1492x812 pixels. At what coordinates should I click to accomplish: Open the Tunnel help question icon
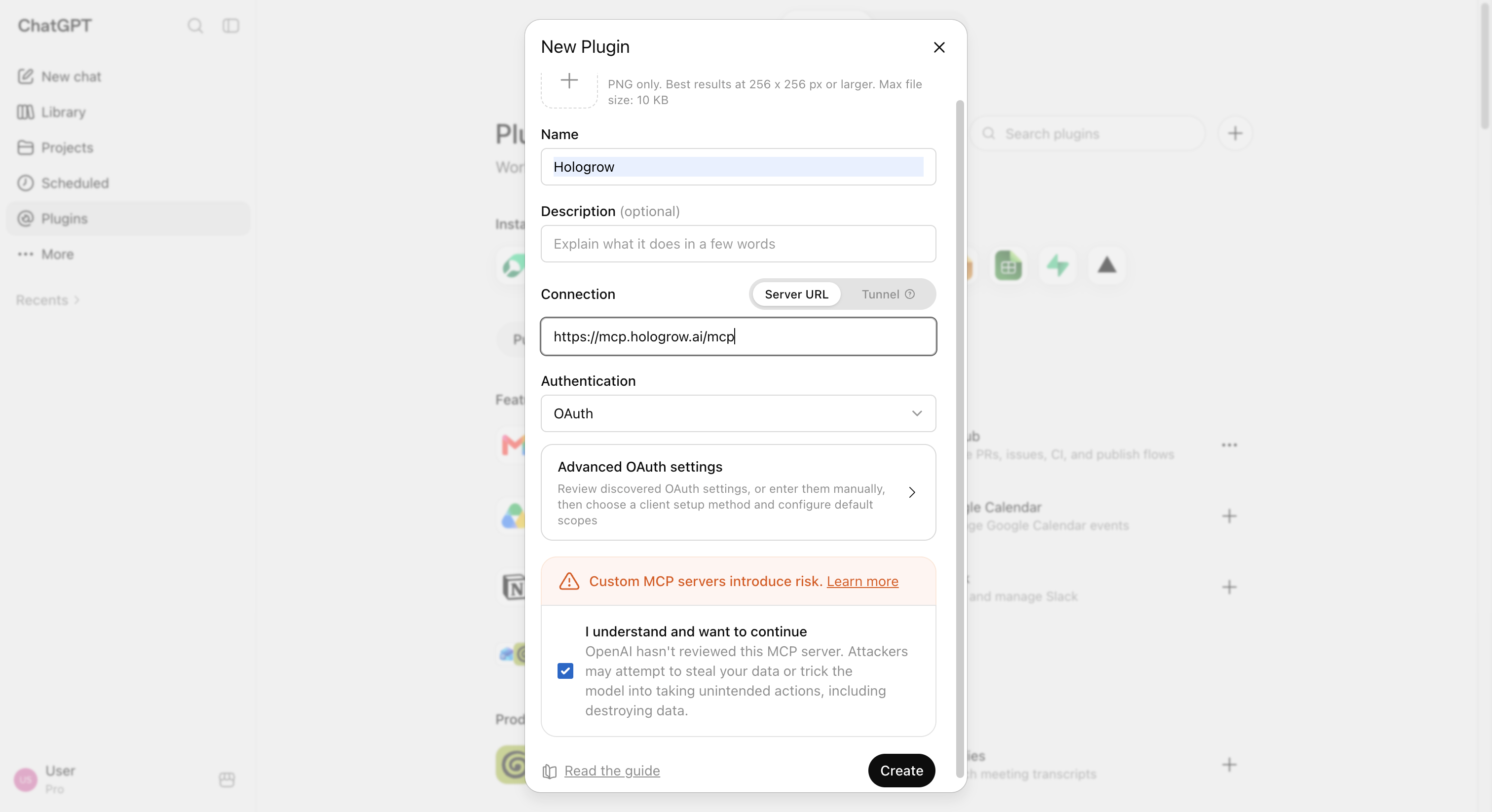(910, 294)
